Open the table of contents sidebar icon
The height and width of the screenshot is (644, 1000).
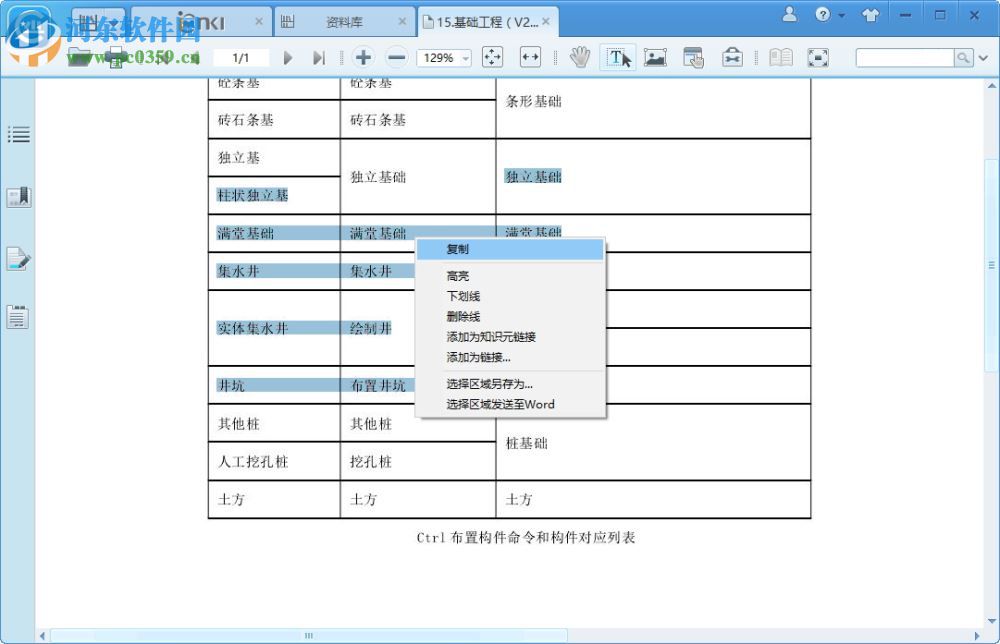tap(18, 135)
